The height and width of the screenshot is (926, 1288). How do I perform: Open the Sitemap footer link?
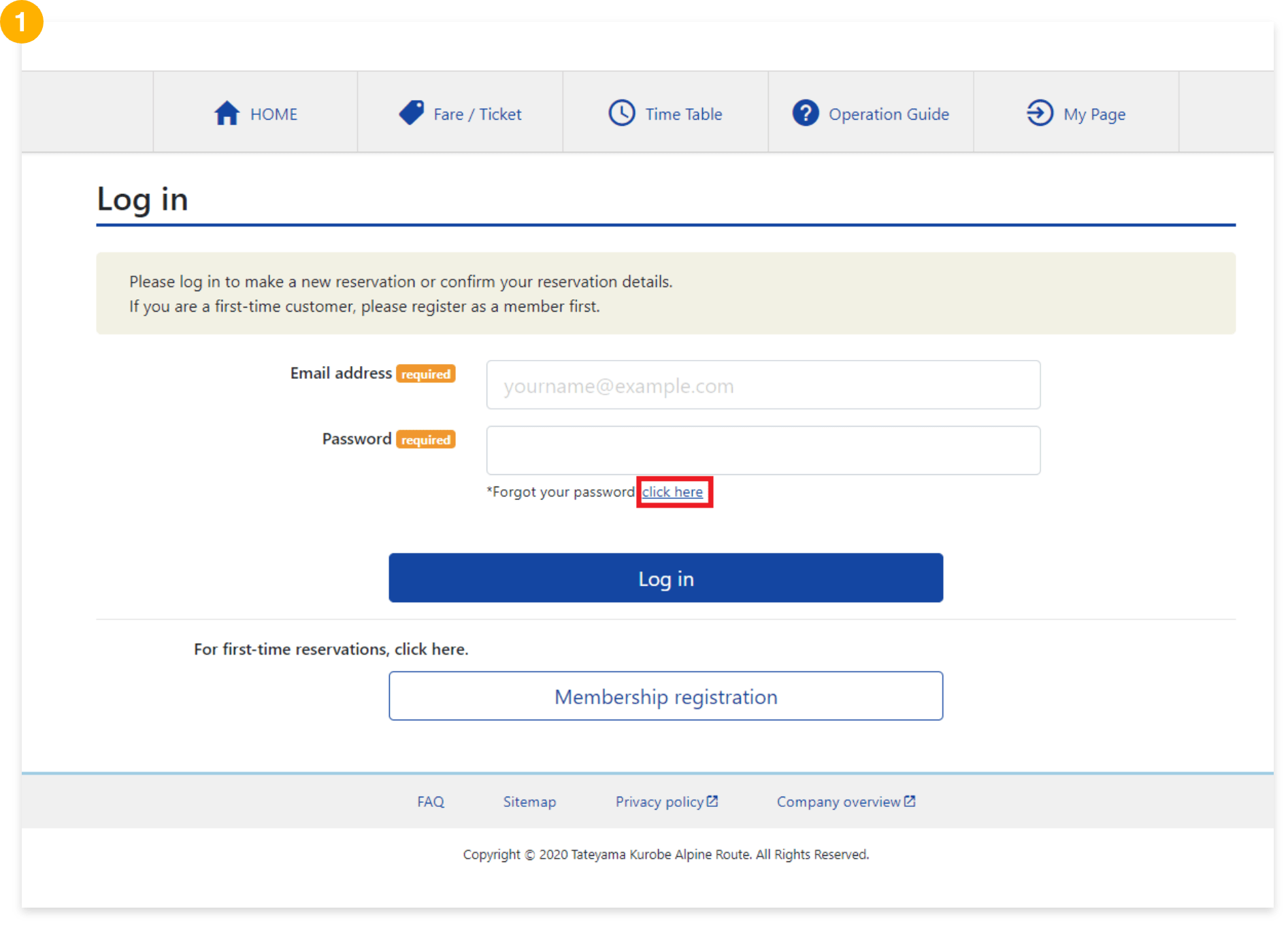529,801
